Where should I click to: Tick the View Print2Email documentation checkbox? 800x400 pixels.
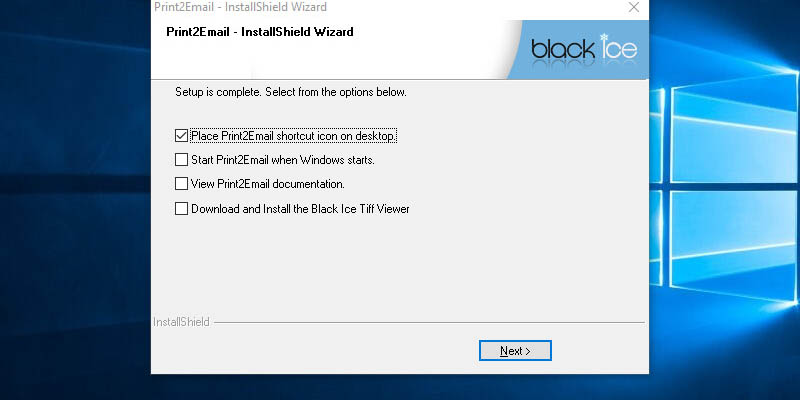pyautogui.click(x=181, y=184)
